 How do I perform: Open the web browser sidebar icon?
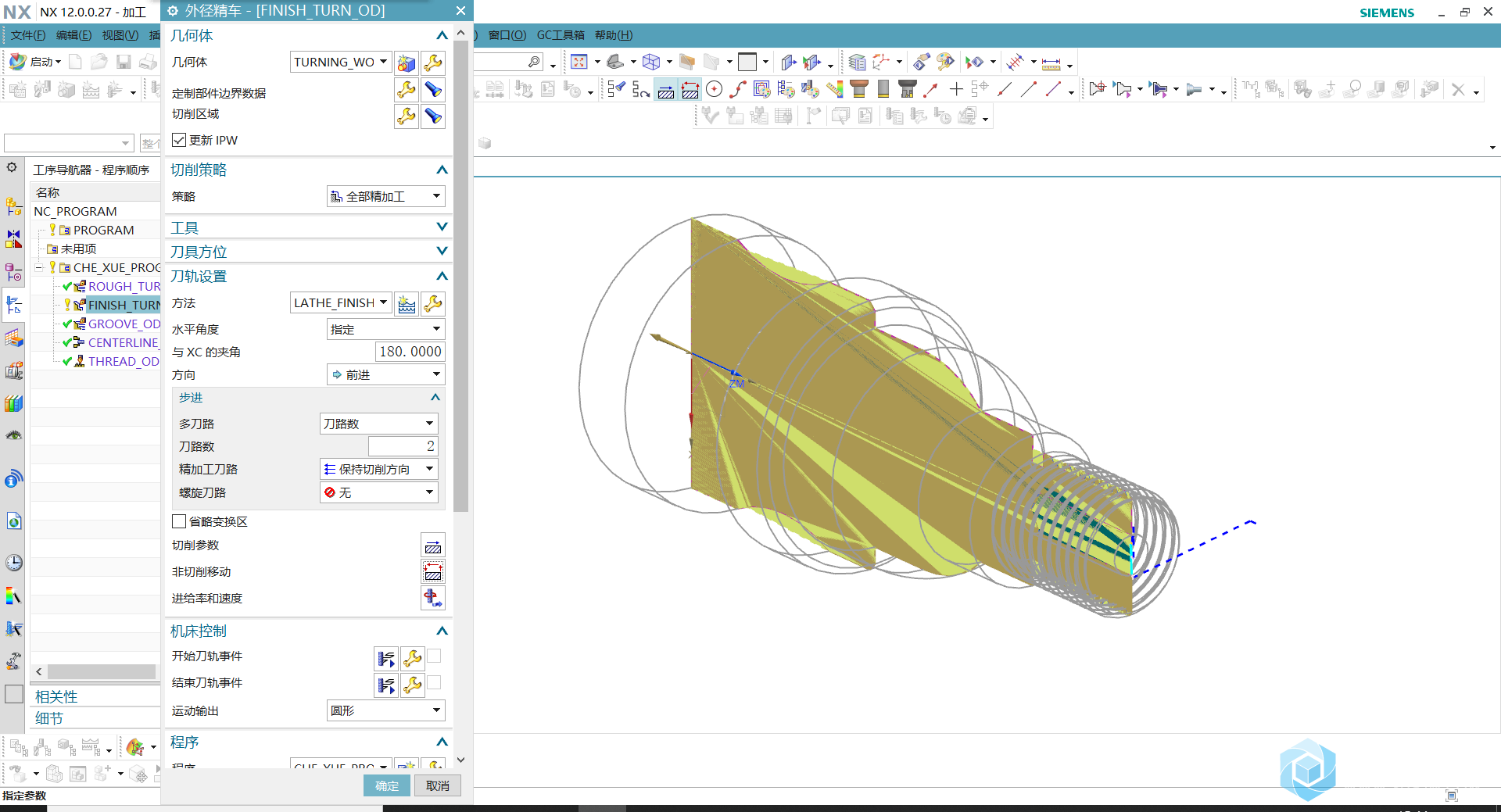pos(13,521)
